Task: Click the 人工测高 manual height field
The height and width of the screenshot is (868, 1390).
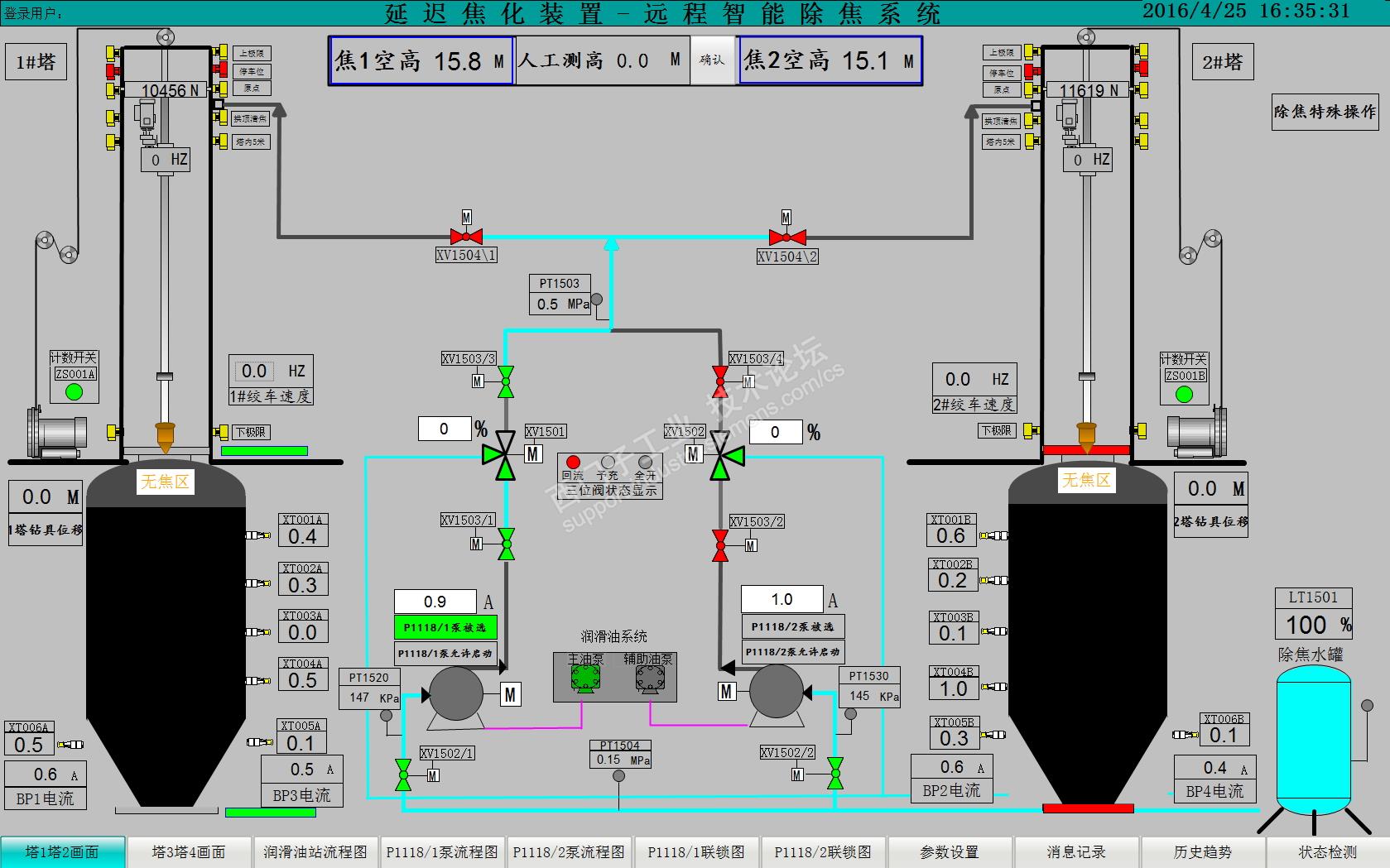Action: coord(603,60)
